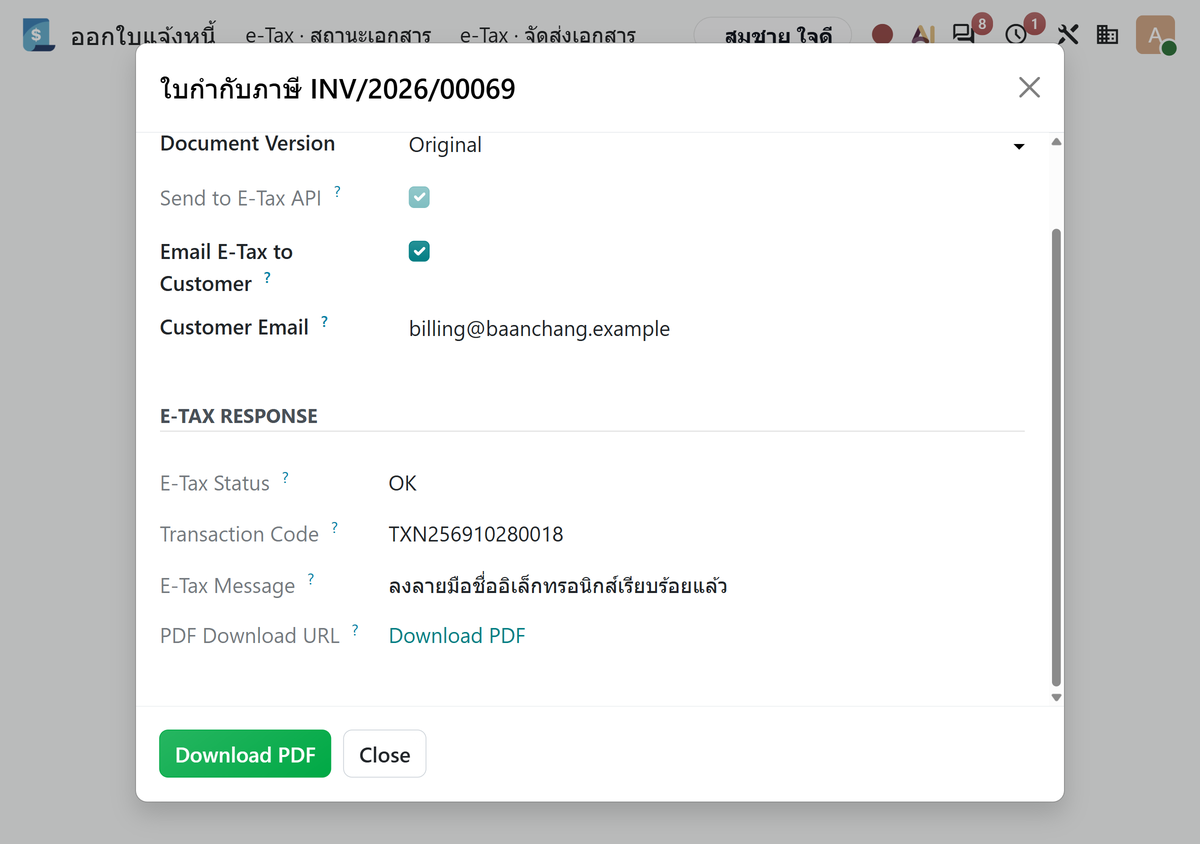
Task: Show help tooltip for Transaction Code
Action: (334, 527)
